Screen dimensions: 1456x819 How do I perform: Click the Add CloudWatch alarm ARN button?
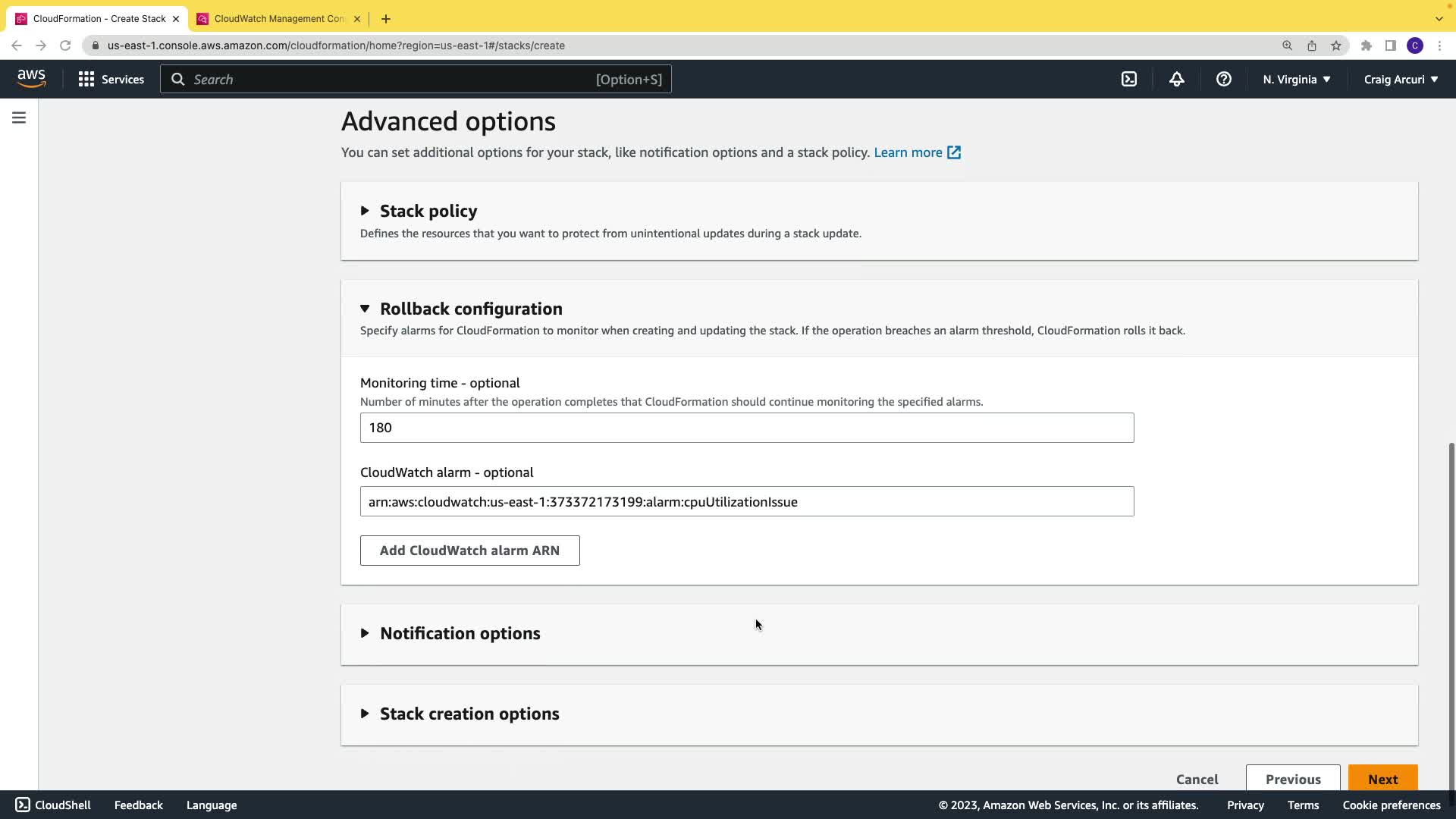(469, 551)
